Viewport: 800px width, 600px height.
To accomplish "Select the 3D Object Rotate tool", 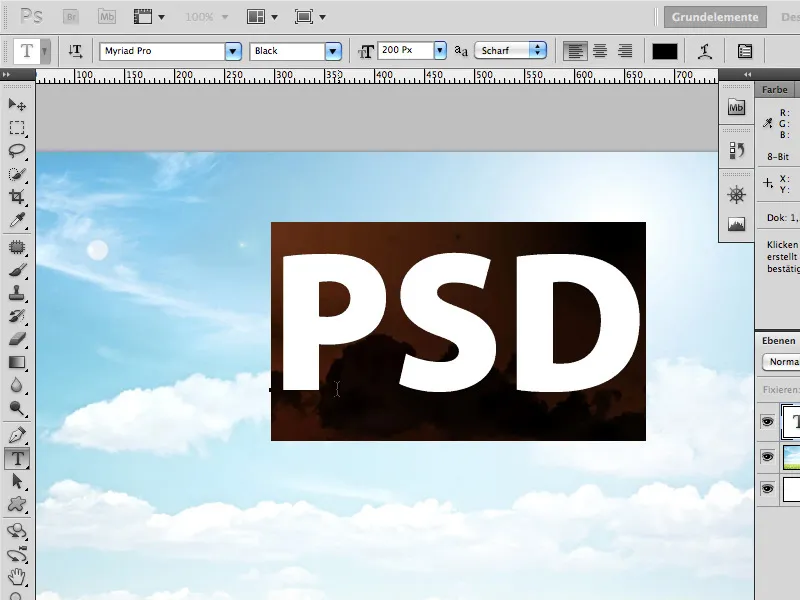I will (17, 531).
